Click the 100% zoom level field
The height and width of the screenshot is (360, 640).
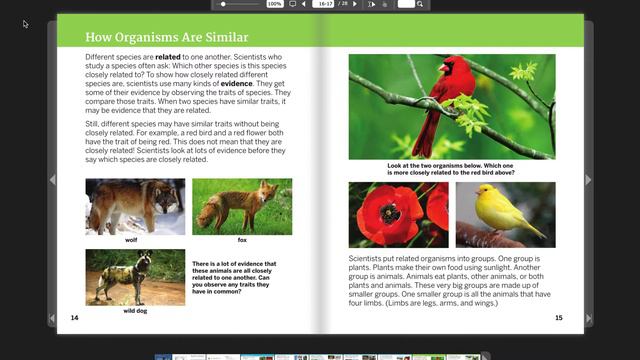tap(275, 4)
